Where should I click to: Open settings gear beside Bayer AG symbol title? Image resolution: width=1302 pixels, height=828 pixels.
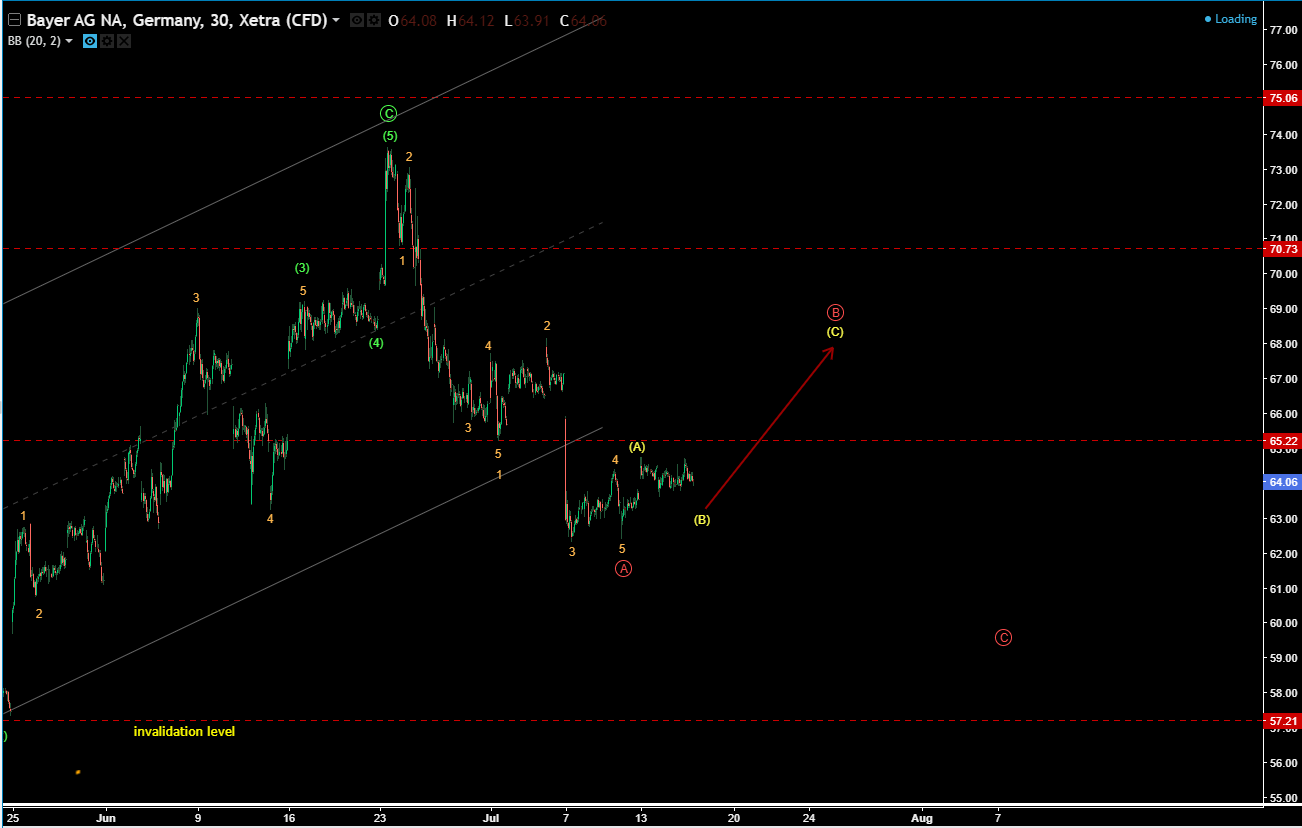pos(373,21)
